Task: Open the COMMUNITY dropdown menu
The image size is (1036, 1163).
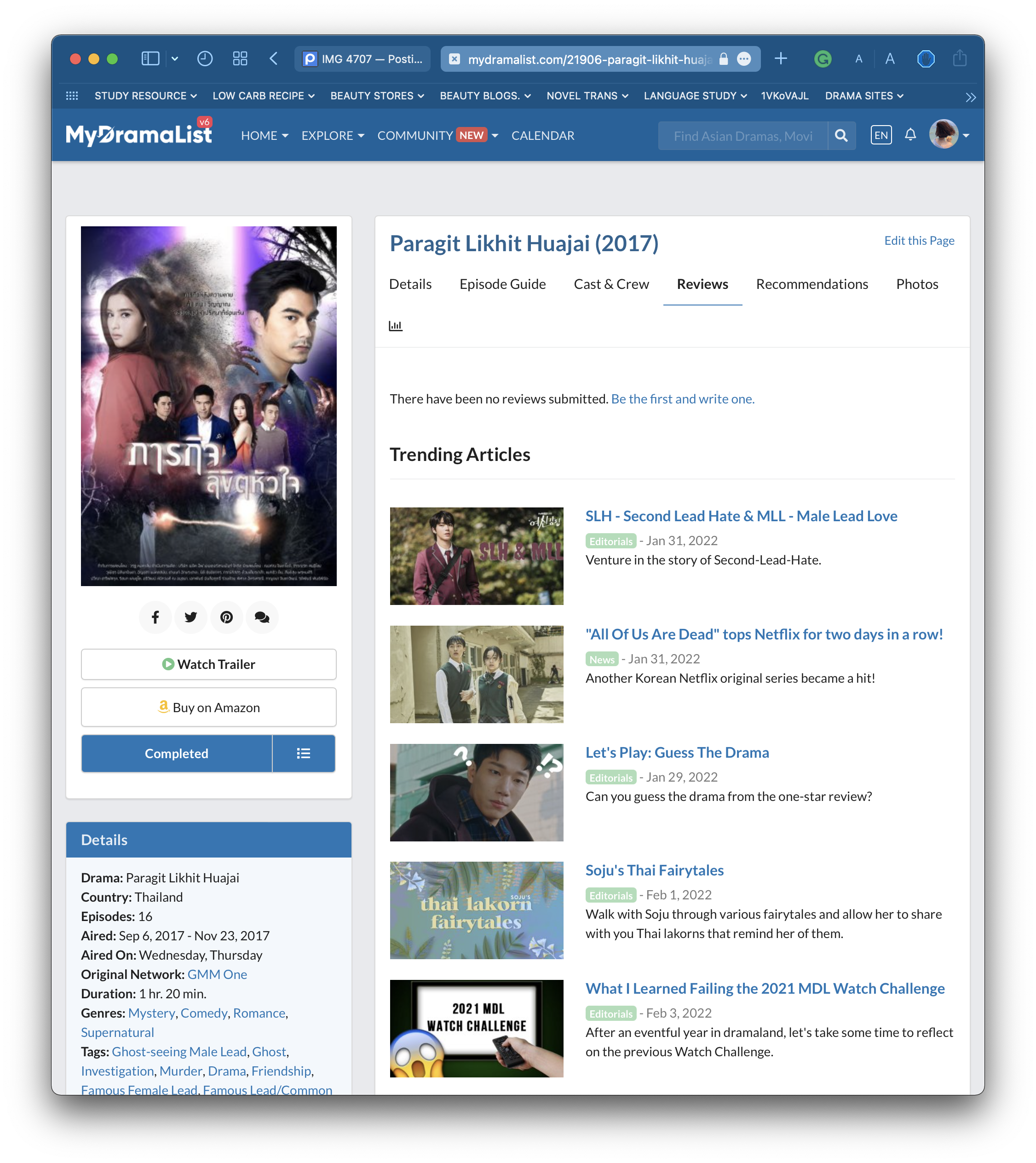Action: [438, 136]
